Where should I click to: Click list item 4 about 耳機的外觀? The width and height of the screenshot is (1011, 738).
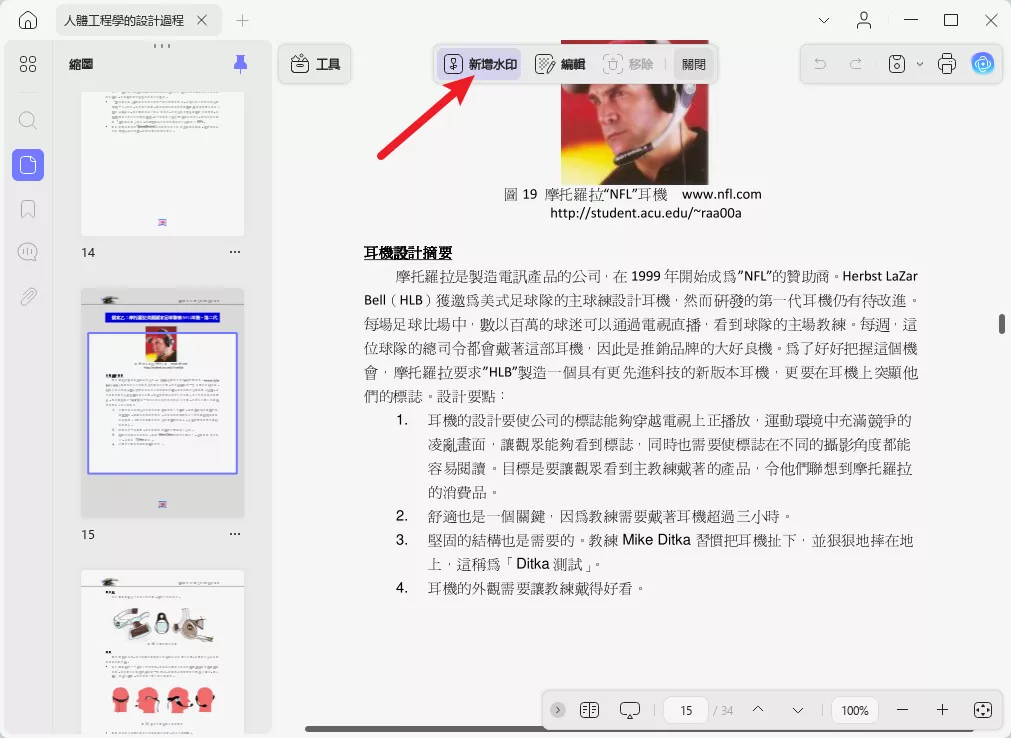pos(520,588)
